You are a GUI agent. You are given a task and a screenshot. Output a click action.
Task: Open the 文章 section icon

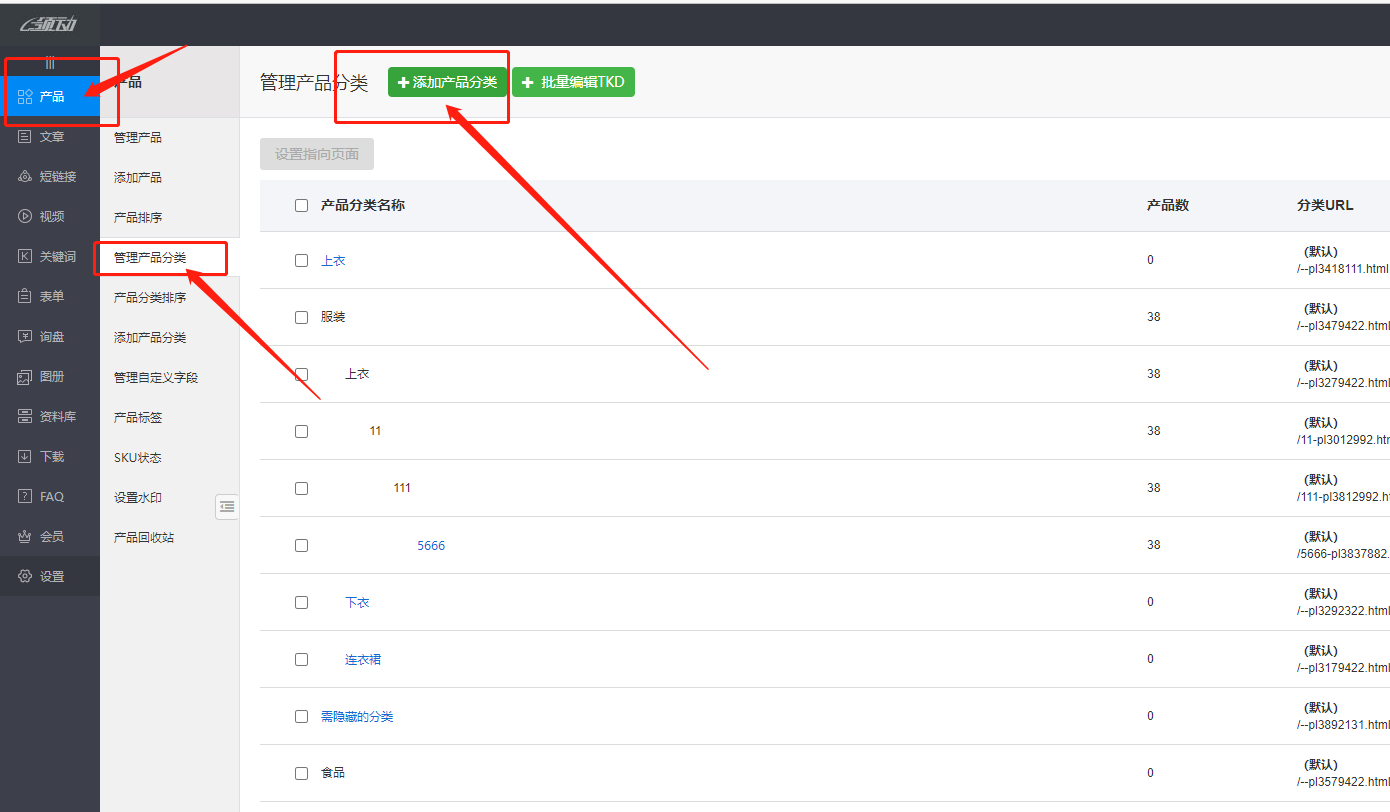tap(26, 137)
